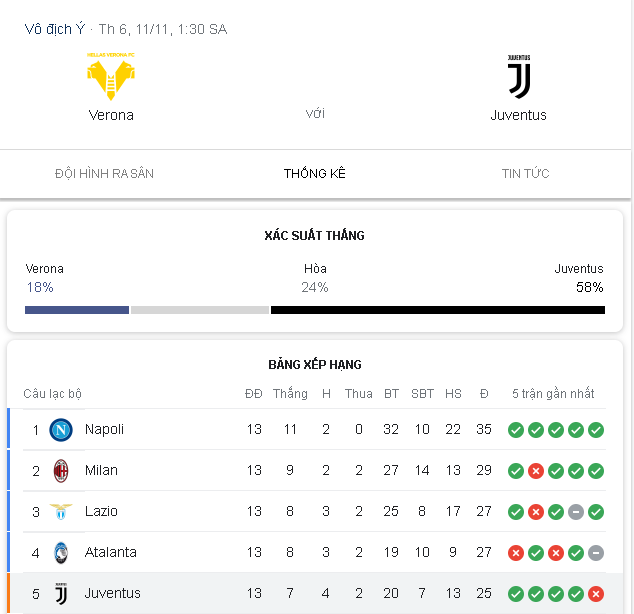Click Juventus's red loss icon in last five
The height and width of the screenshot is (614, 634).
point(596,594)
